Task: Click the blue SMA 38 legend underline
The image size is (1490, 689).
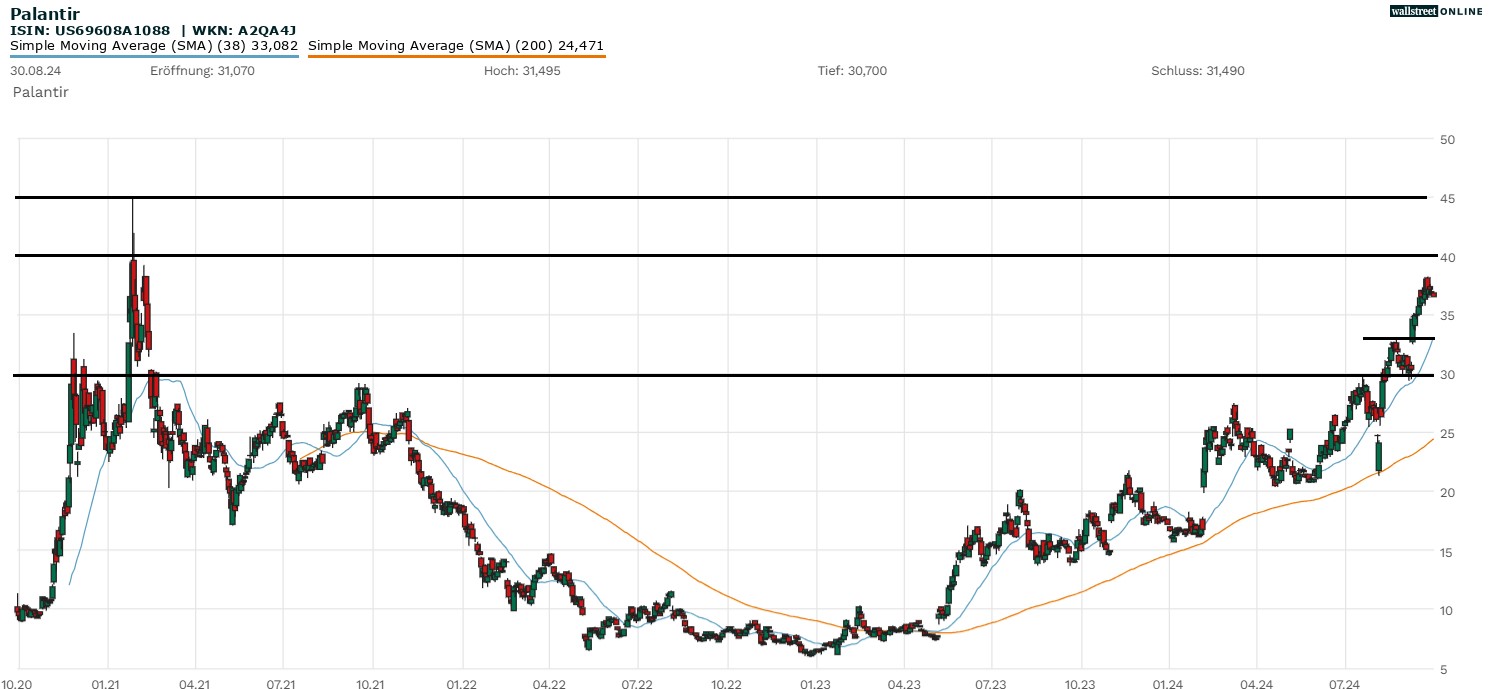Action: [154, 56]
